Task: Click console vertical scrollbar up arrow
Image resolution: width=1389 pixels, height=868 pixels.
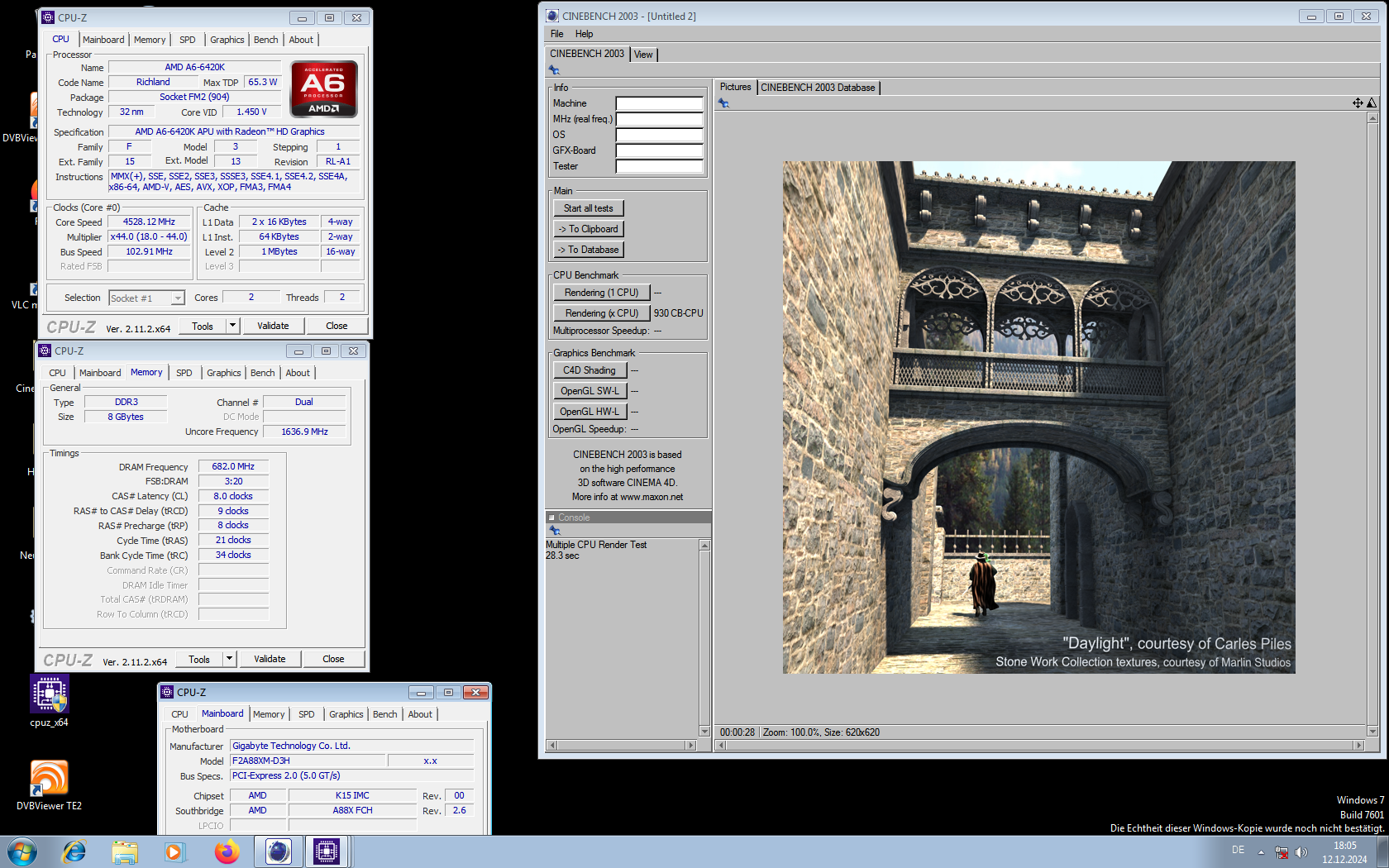Action: (704, 546)
